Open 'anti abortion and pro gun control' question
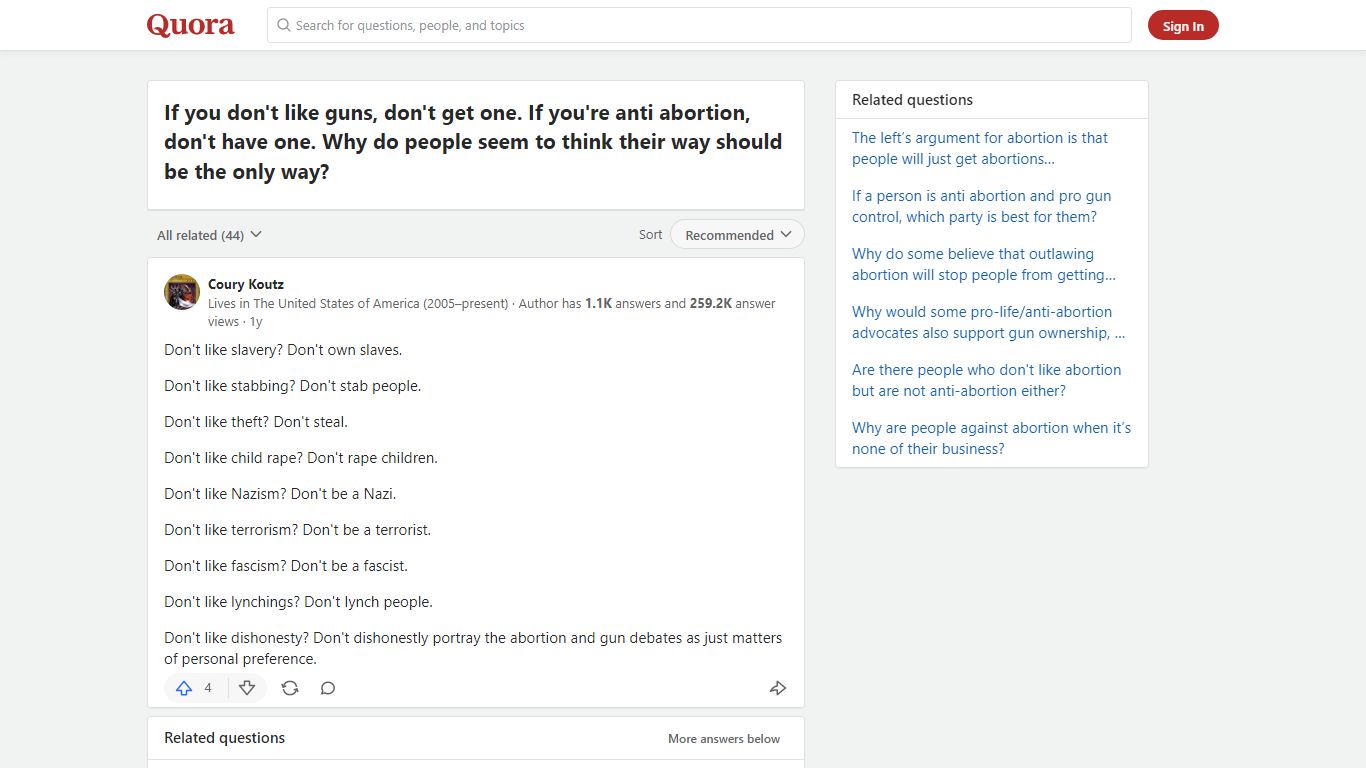 [982, 206]
